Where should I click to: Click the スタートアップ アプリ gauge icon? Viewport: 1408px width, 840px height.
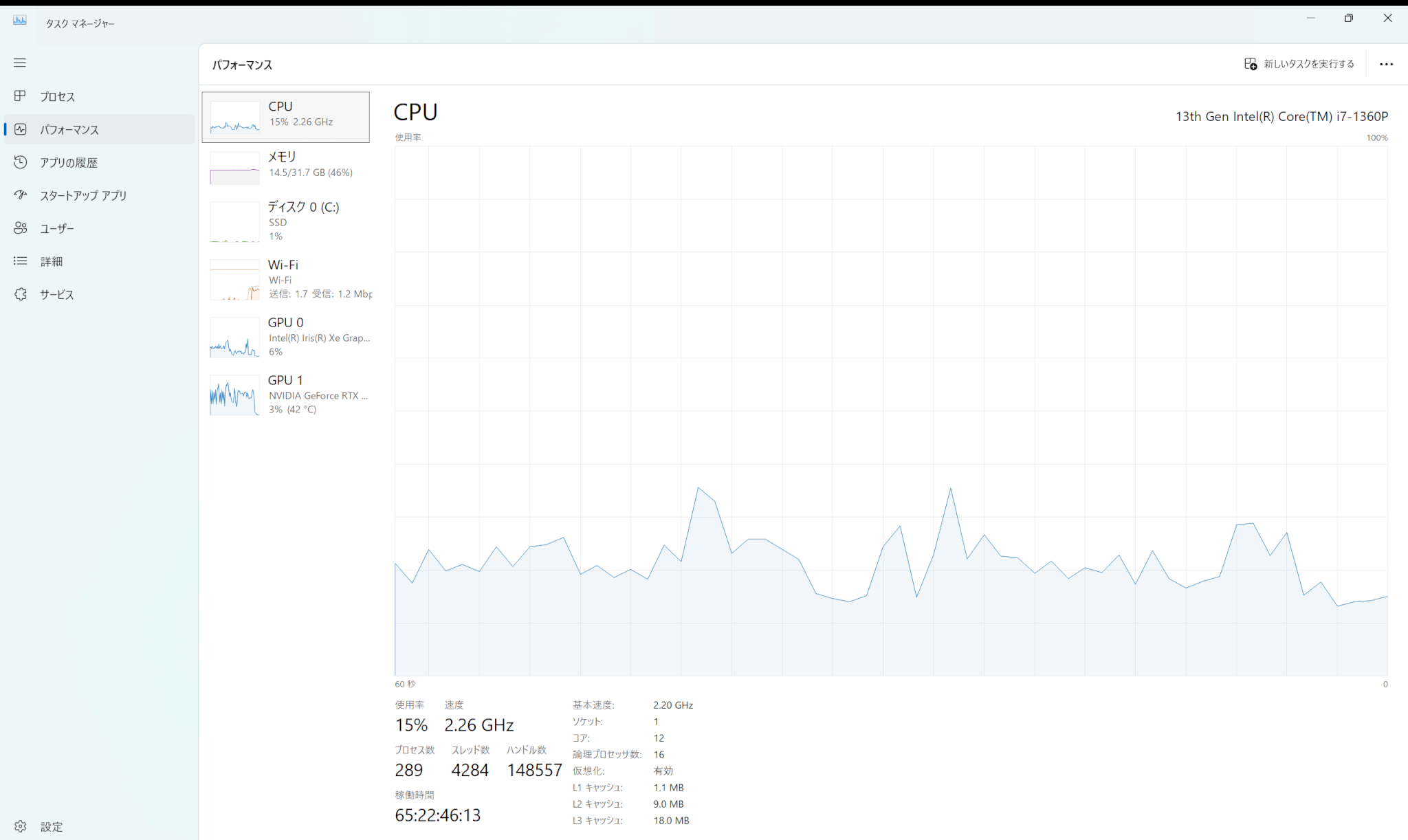[x=20, y=195]
